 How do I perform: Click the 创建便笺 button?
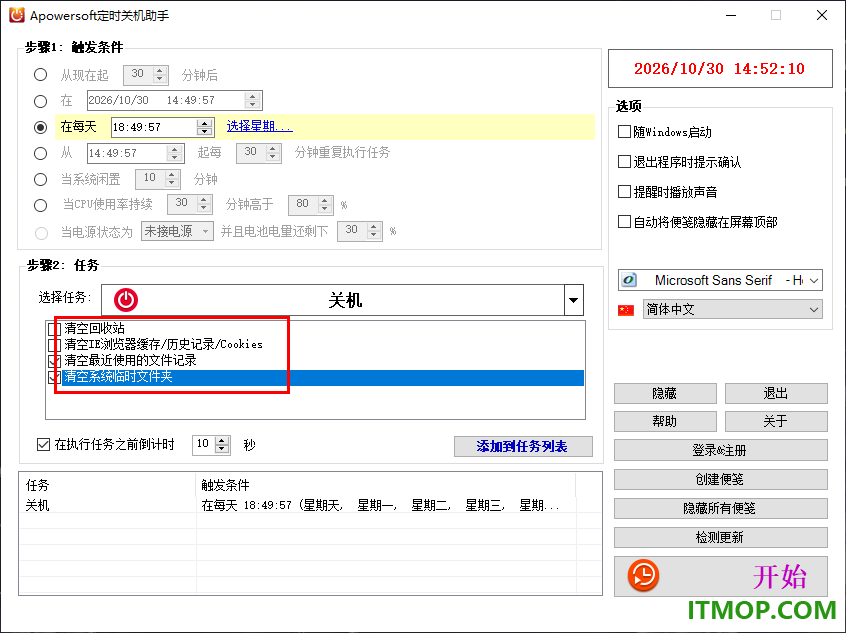click(720, 479)
